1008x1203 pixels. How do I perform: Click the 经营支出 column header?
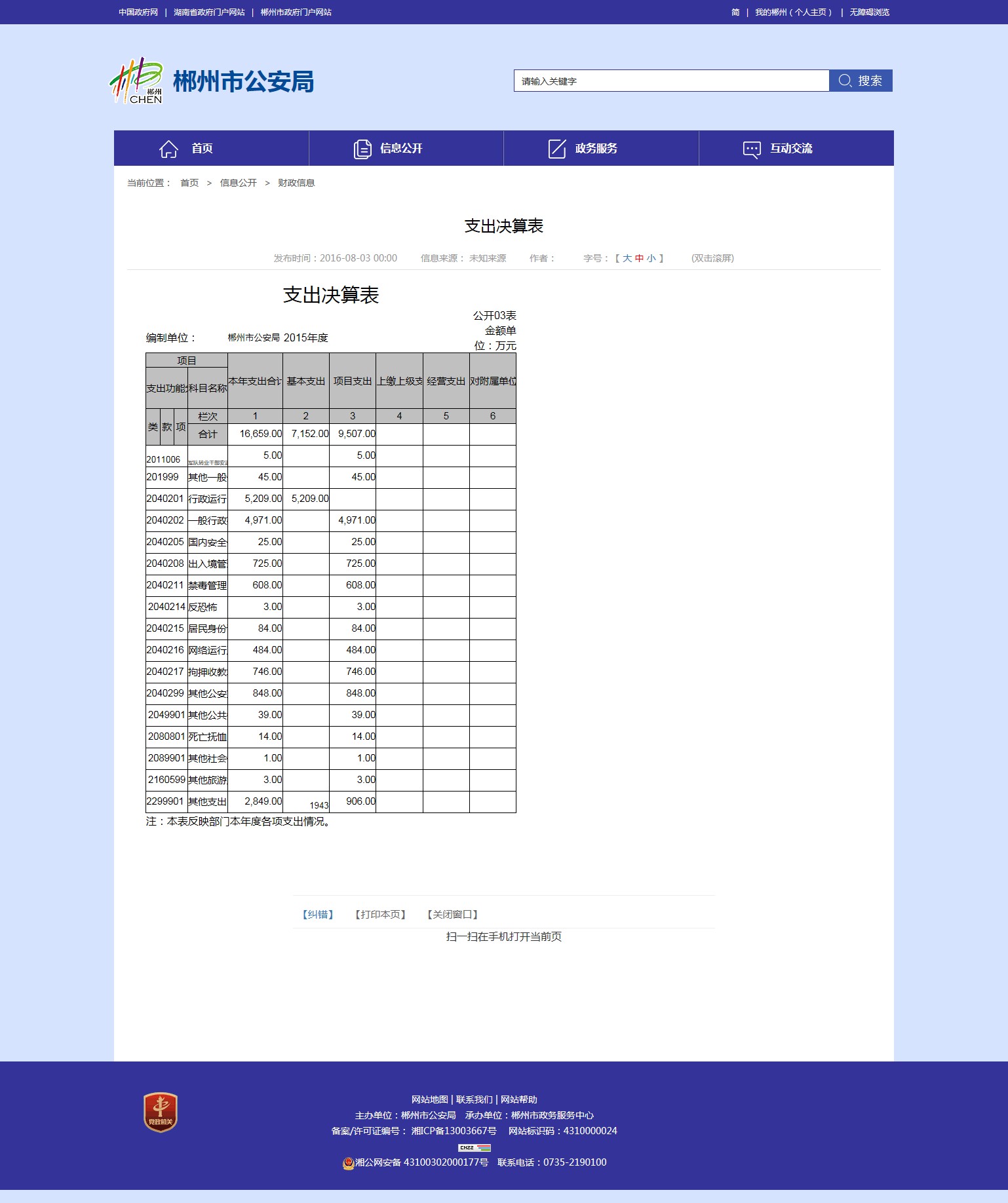(x=446, y=381)
